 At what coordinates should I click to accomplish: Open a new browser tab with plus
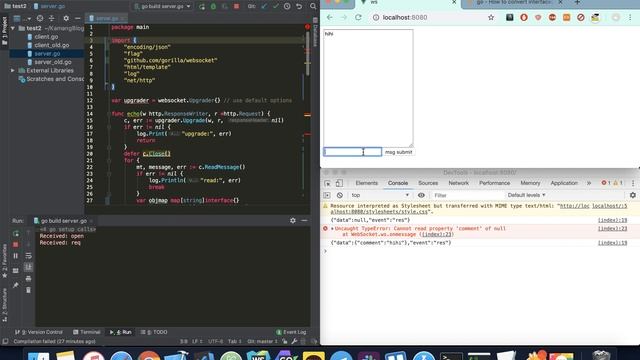tap(577, 2)
